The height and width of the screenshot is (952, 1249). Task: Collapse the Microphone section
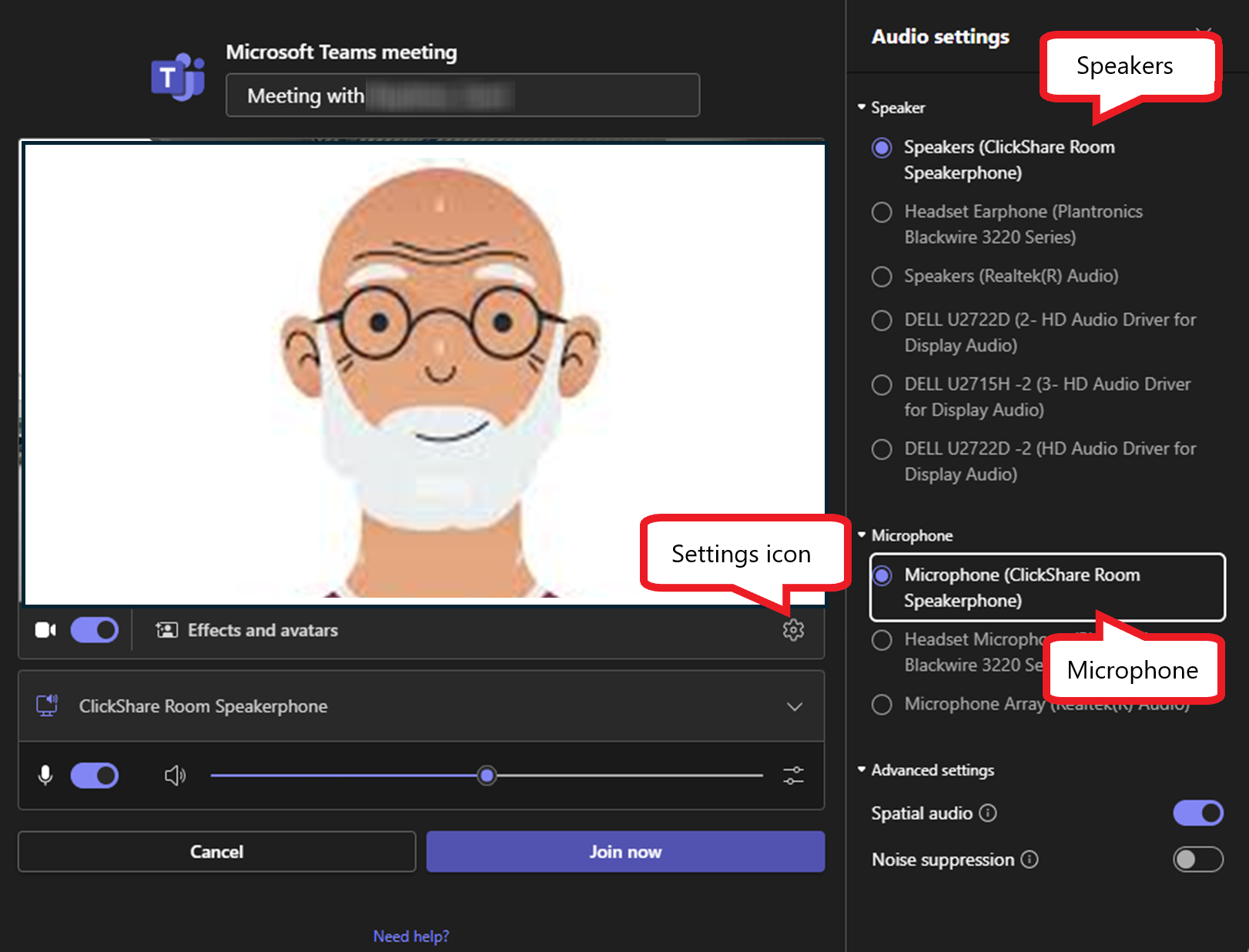click(x=906, y=535)
